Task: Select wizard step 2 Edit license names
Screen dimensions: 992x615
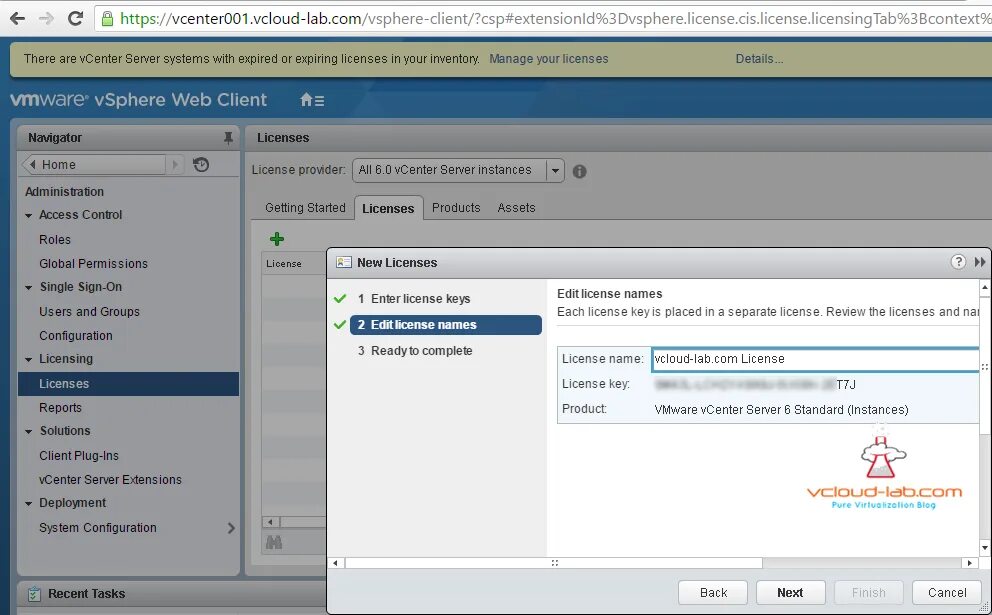Action: [445, 325]
